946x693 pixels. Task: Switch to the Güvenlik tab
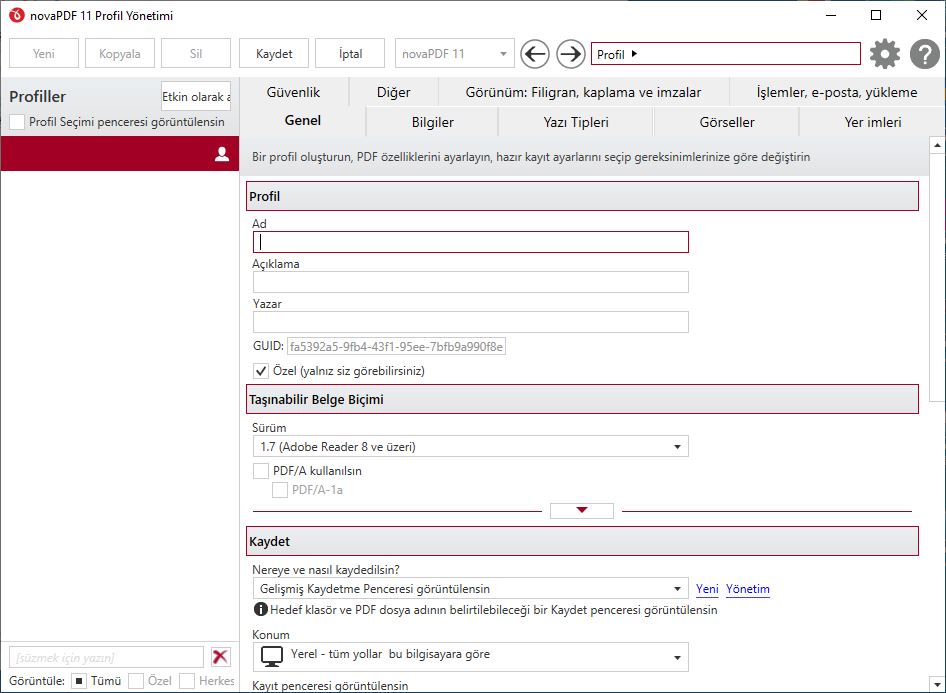[x=293, y=92]
